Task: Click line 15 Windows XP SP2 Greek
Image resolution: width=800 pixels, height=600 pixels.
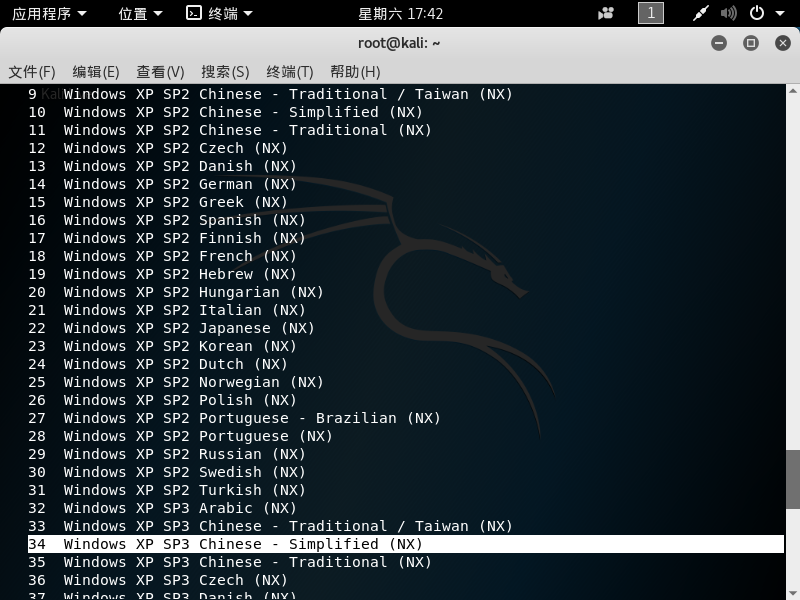Action: 158,202
